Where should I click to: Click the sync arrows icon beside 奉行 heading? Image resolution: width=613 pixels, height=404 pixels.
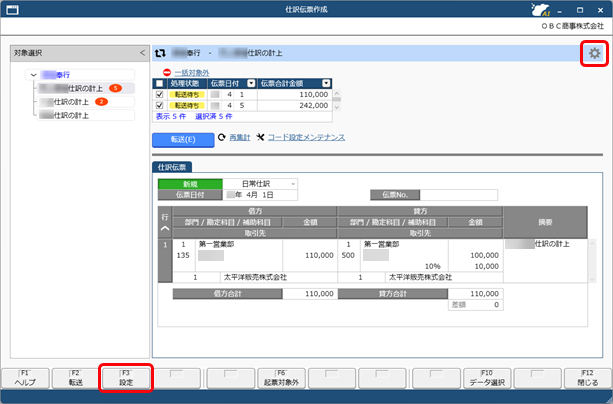coord(160,53)
